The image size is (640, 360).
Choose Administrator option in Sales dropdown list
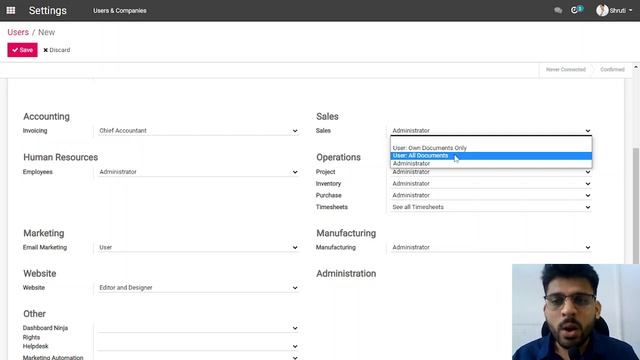point(491,163)
